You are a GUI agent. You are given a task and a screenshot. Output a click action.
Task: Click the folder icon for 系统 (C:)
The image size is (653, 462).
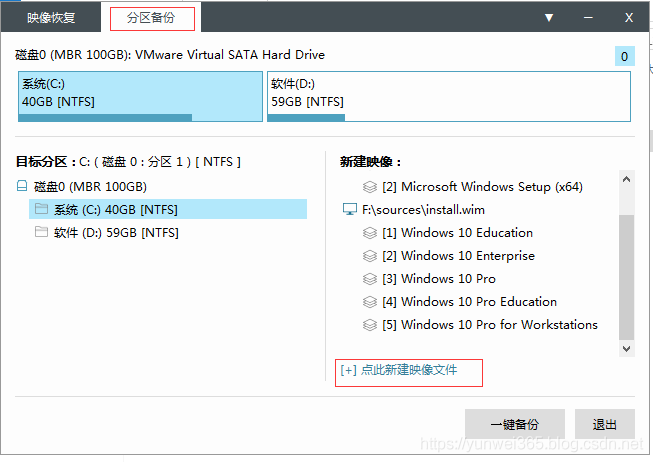click(x=41, y=209)
